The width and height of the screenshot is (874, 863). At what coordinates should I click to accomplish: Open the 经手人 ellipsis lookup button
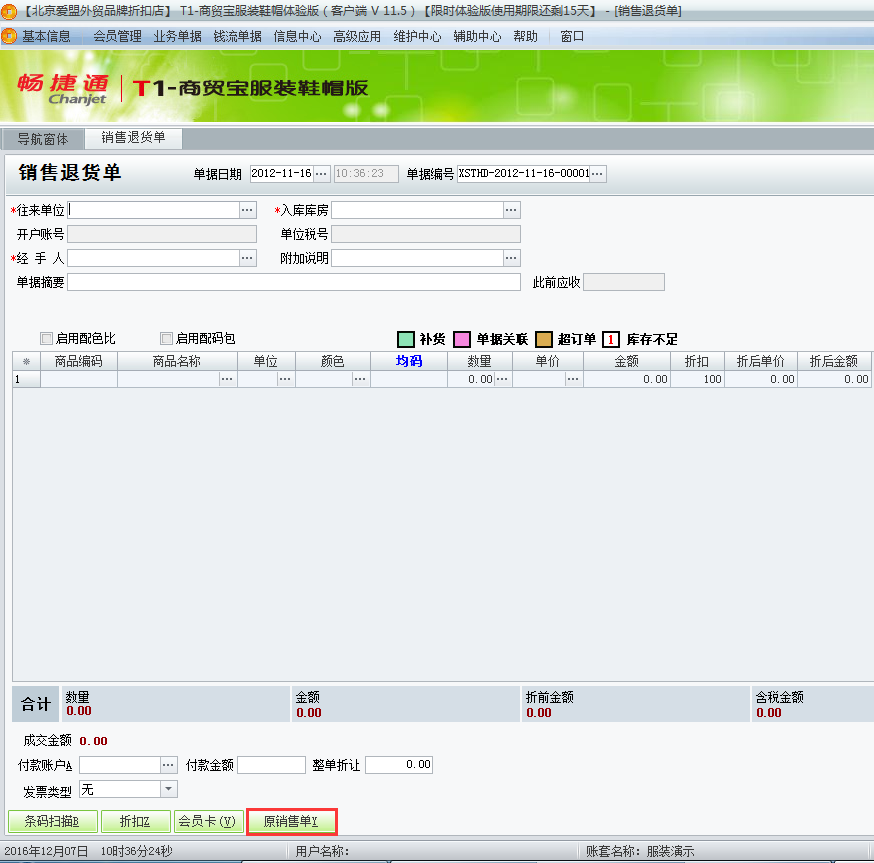point(247,258)
